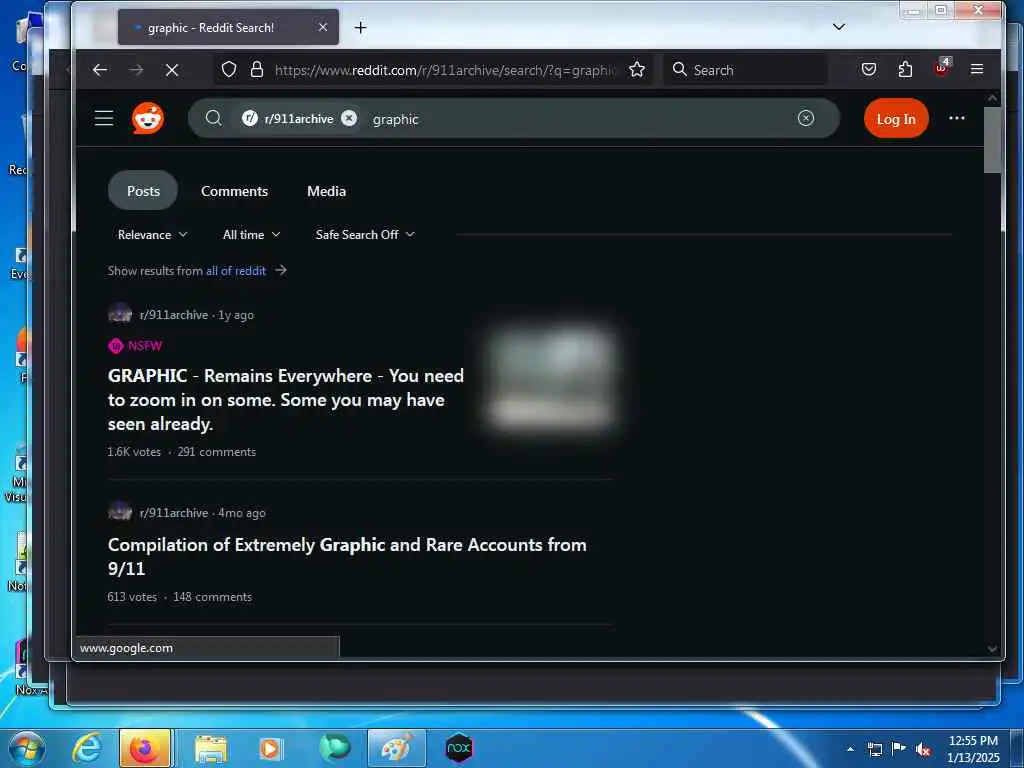1024x768 pixels.
Task: Switch to the Media tab
Action: click(327, 191)
